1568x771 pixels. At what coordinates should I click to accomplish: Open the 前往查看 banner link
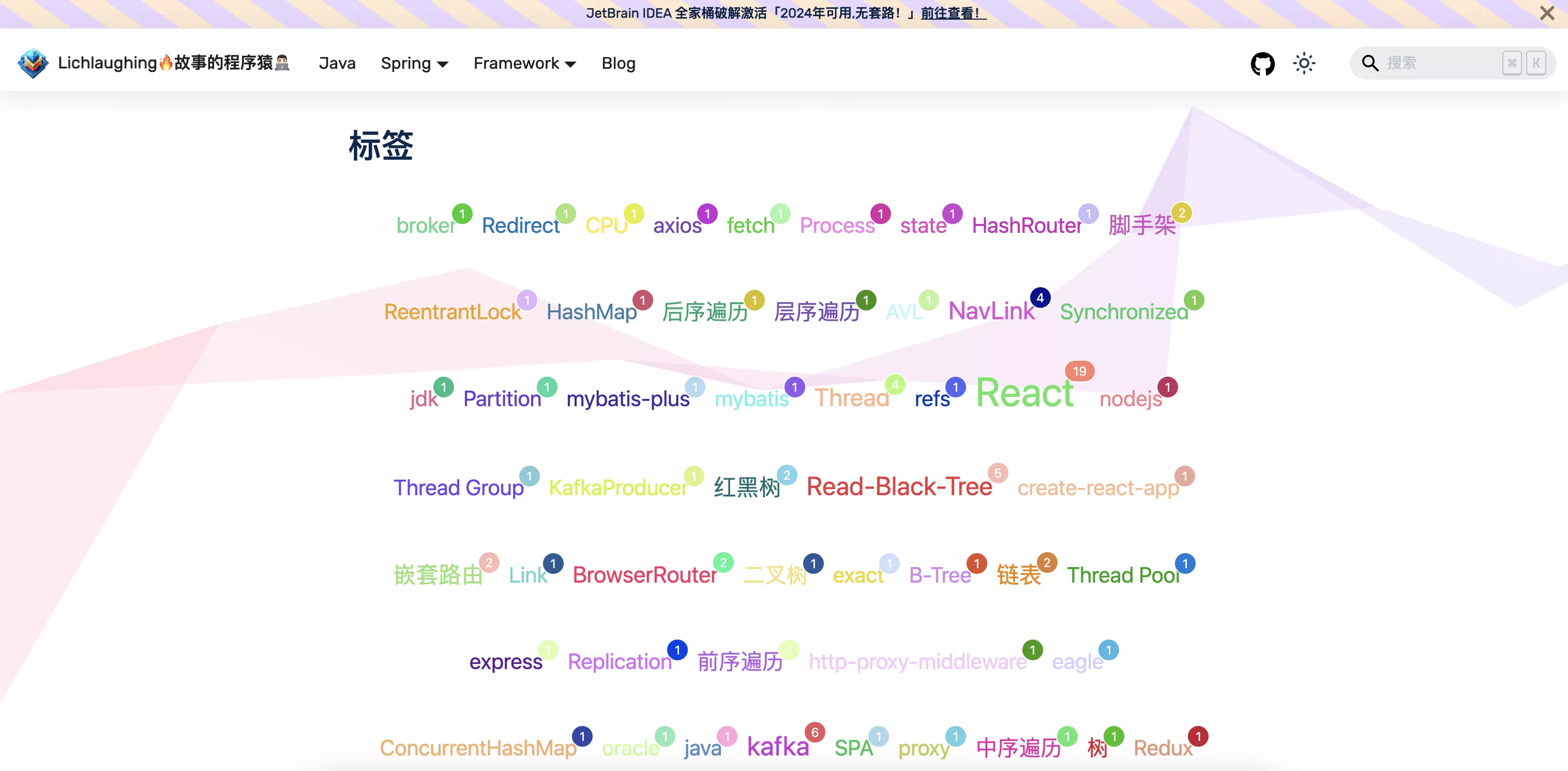pos(953,13)
